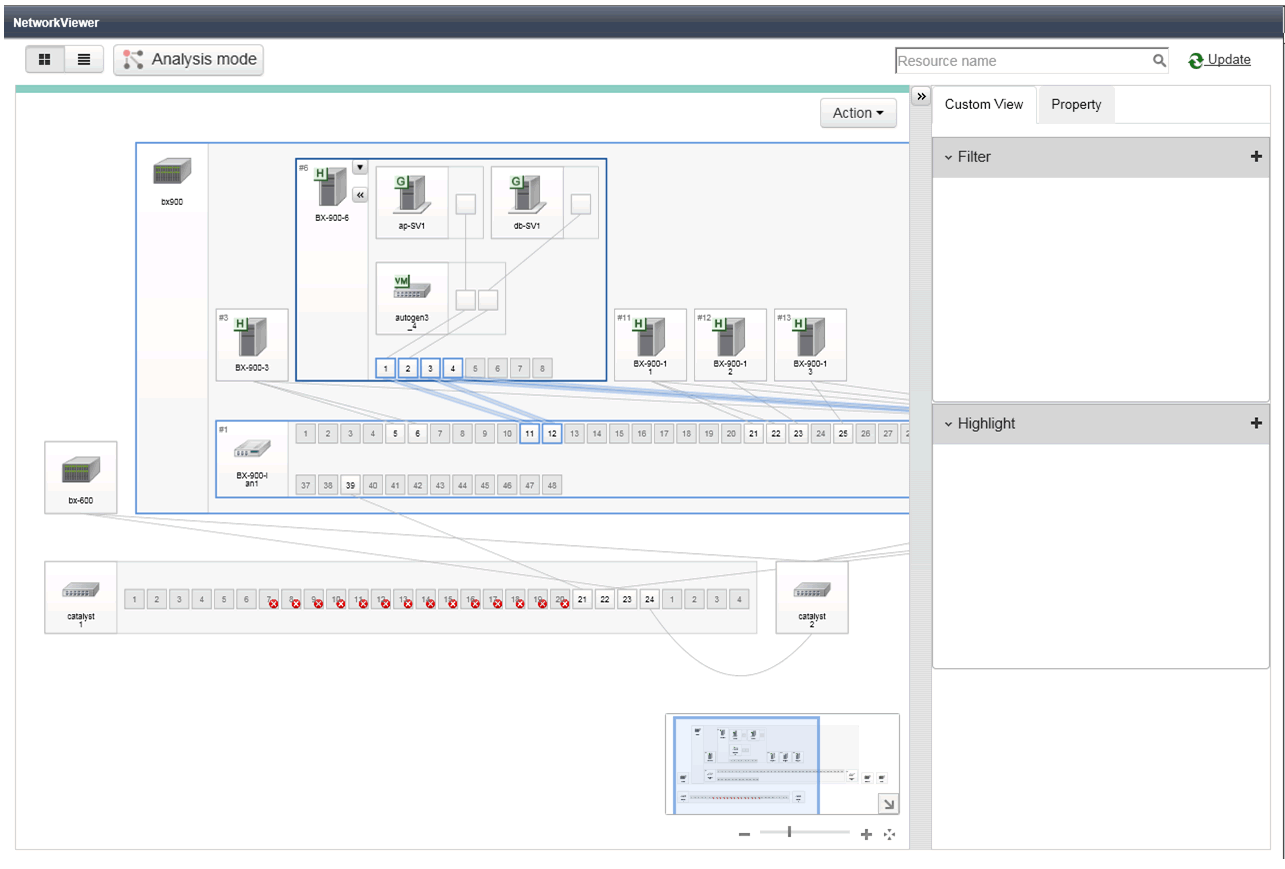The image size is (1285, 869).
Task: Select the bx-600 chassis icon
Action: pyautogui.click(x=80, y=470)
